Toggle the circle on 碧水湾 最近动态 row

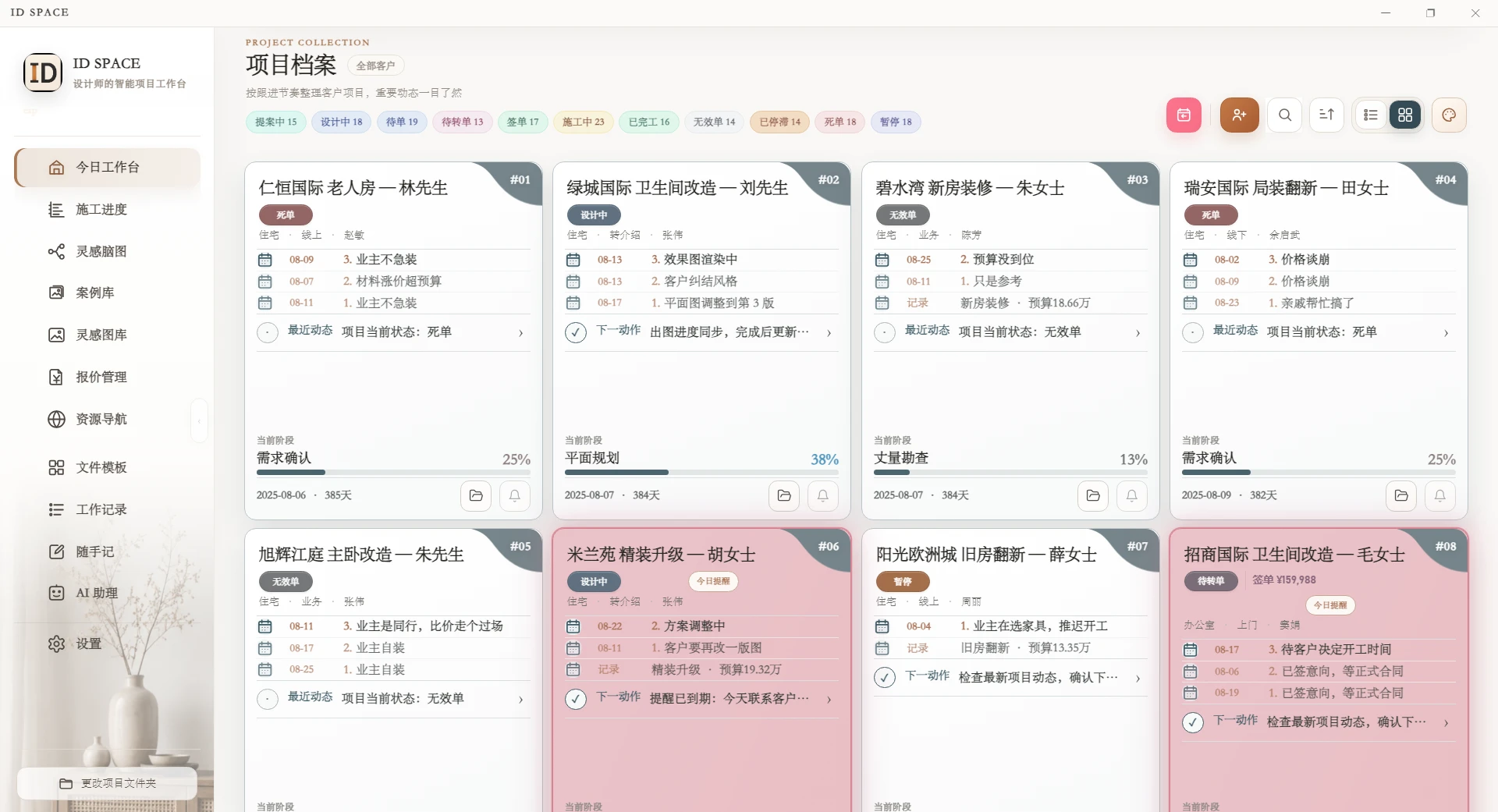pyautogui.click(x=885, y=333)
